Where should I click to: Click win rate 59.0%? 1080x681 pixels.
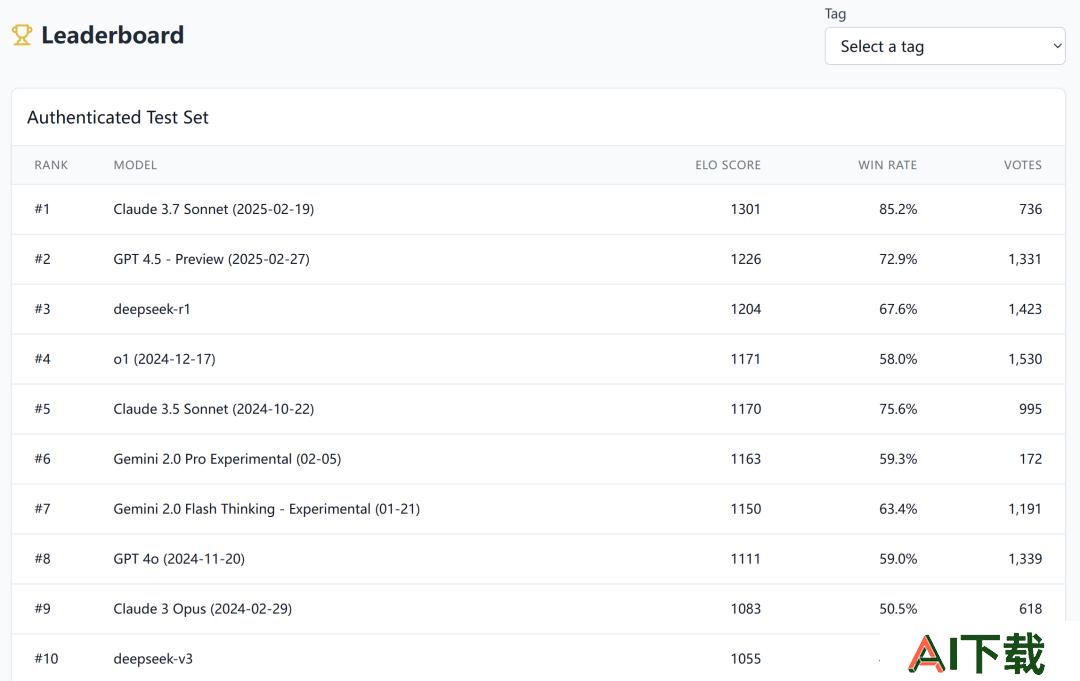click(x=898, y=559)
